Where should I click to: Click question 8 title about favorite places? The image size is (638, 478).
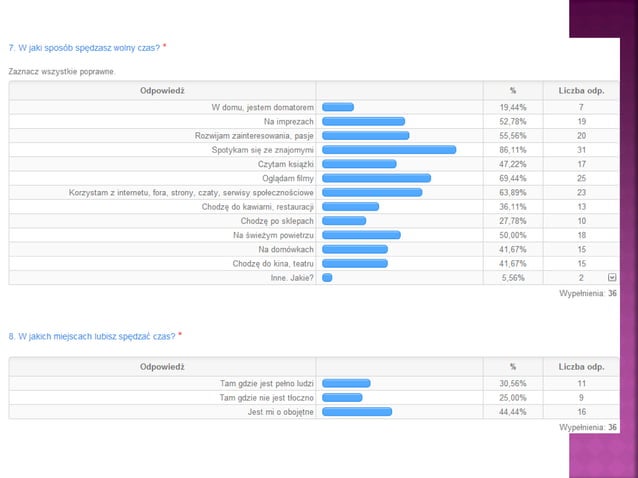coord(92,336)
